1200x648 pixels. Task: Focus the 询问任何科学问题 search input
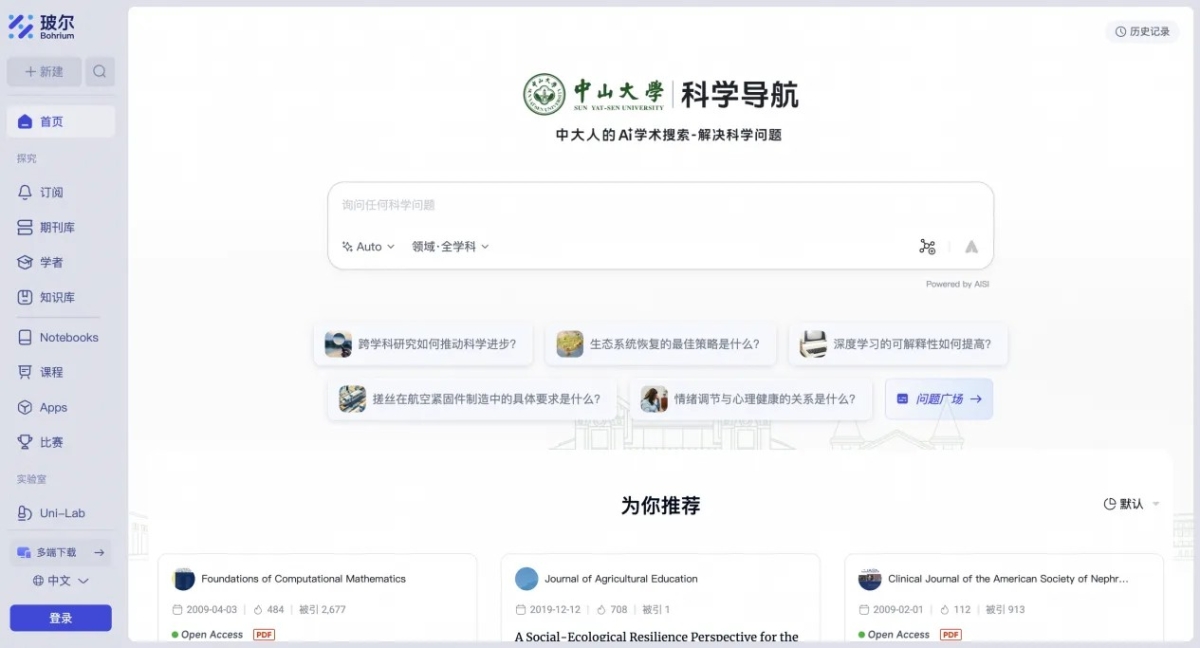(x=660, y=205)
